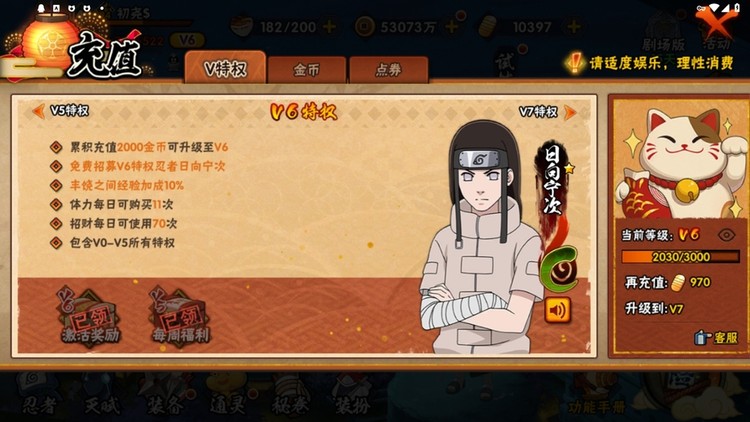Add coins with plus next to 53073万

pos(451,27)
